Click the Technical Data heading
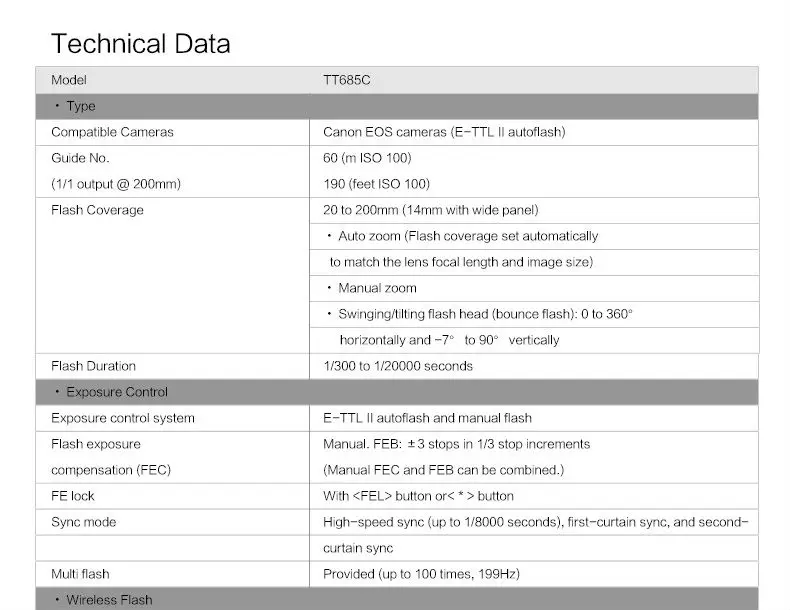 (x=140, y=44)
